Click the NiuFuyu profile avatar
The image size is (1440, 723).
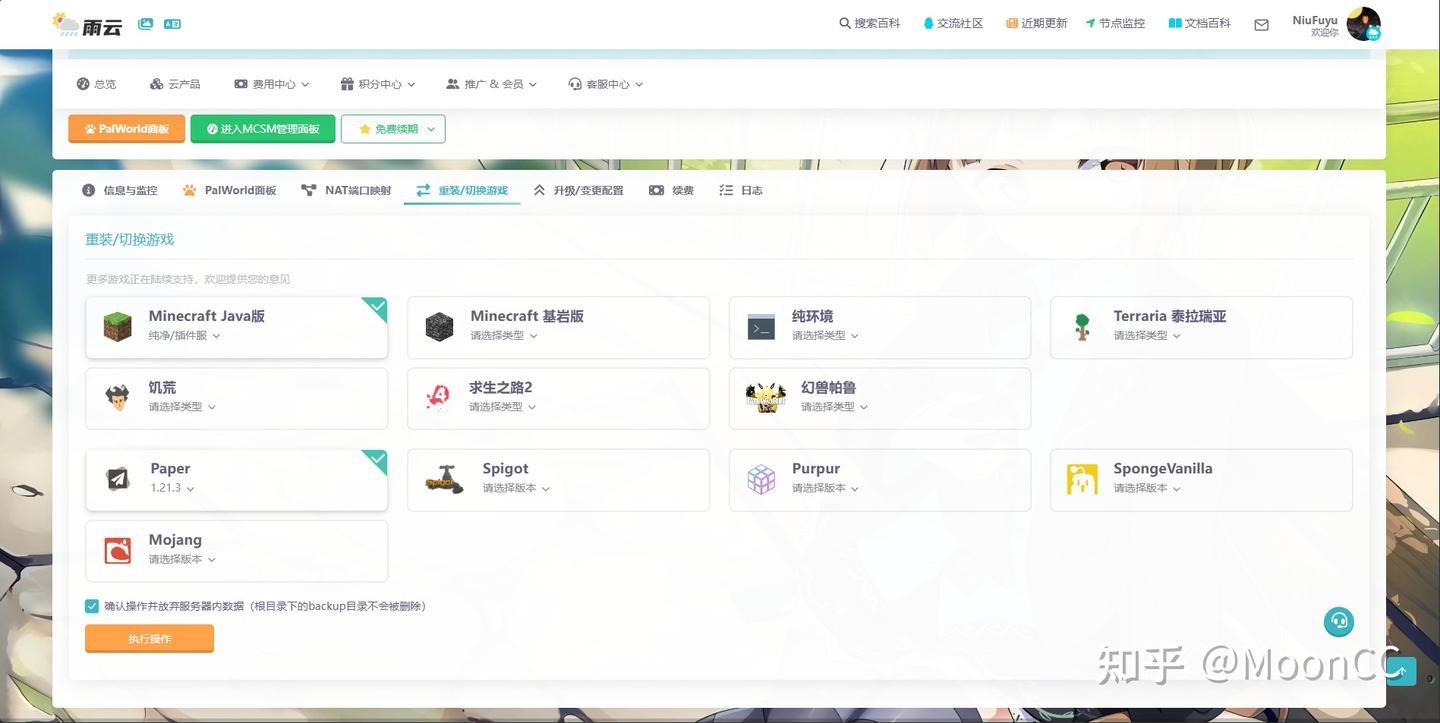click(1365, 24)
